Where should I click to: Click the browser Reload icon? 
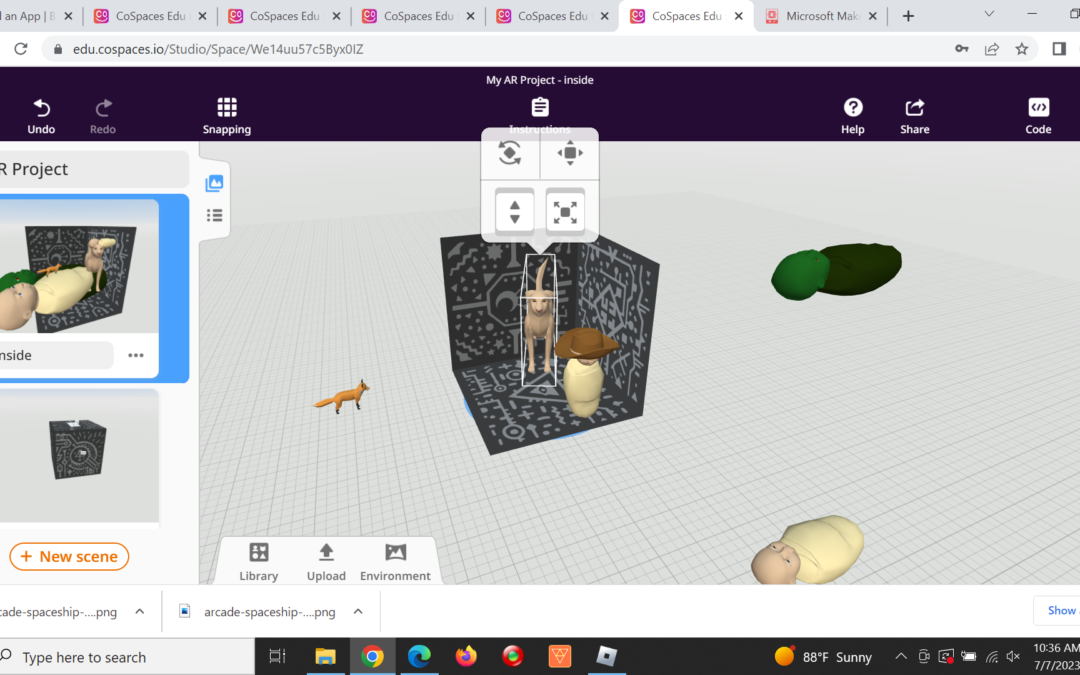(21, 49)
